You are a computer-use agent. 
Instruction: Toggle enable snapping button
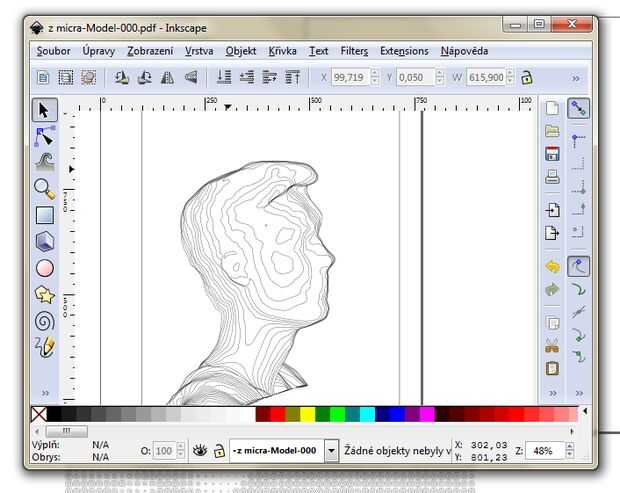[578, 108]
